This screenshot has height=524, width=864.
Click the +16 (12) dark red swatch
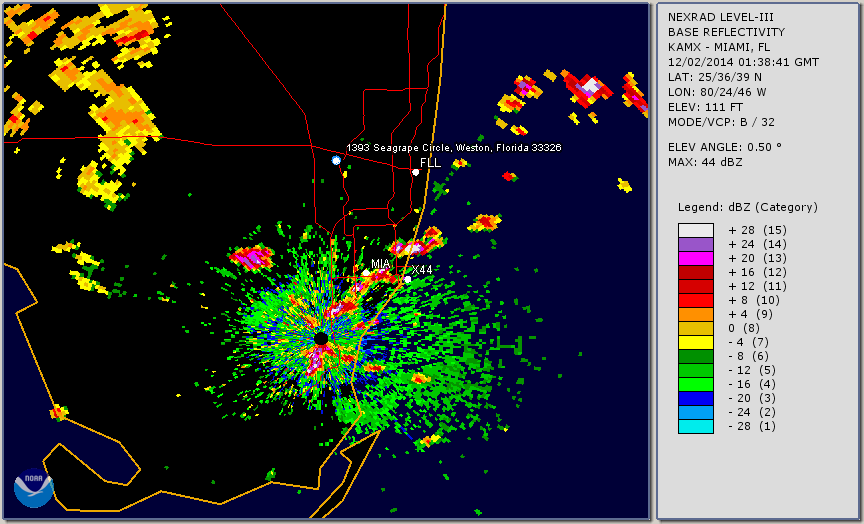696,273
